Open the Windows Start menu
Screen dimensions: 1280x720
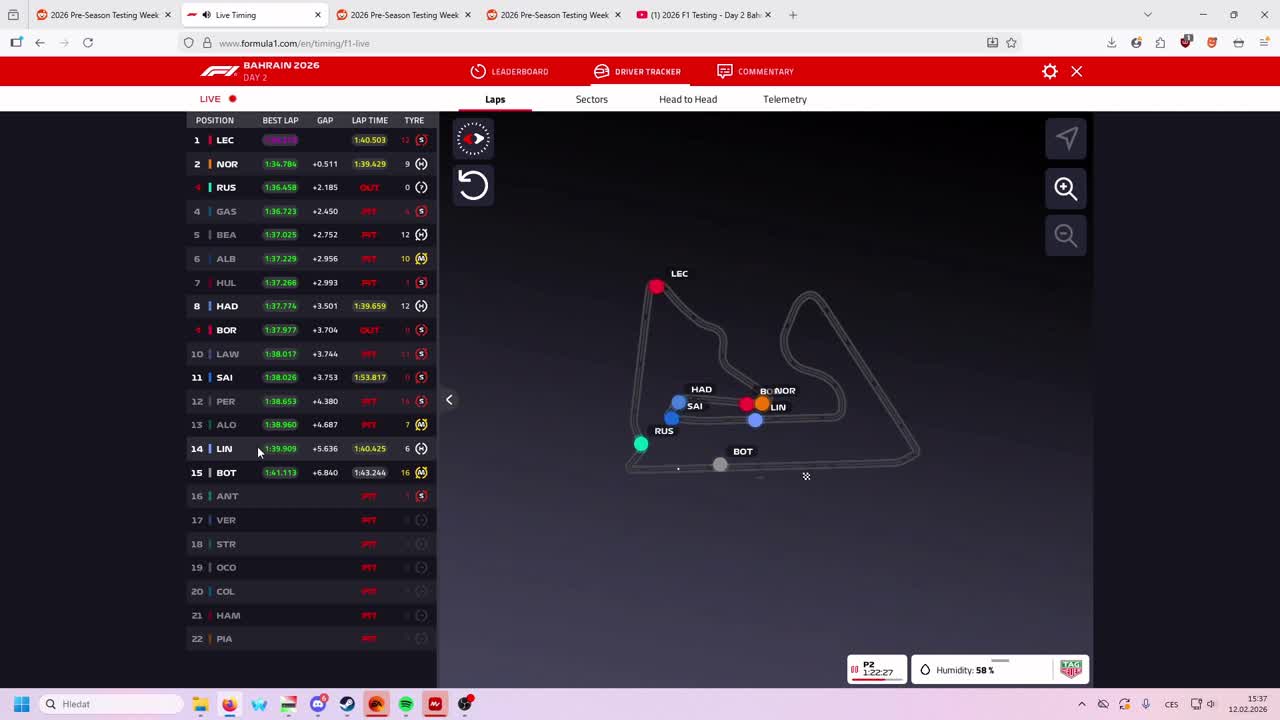coord(21,704)
